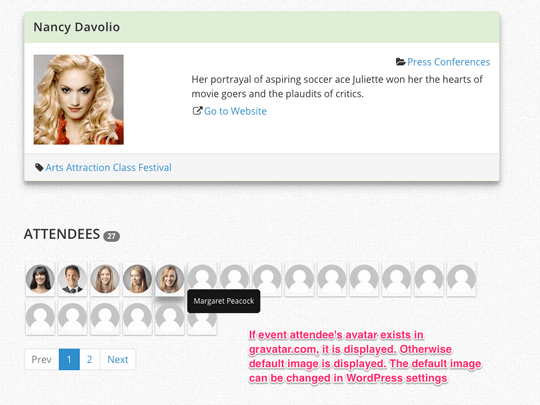This screenshot has height=405, width=540.
Task: Click the external link icon before Go to Website
Action: click(x=197, y=111)
